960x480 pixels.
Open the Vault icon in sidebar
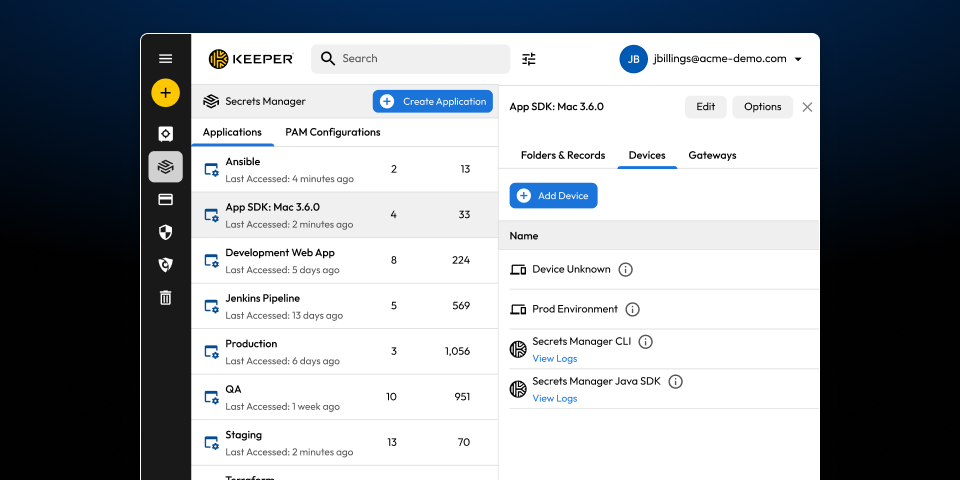tap(165, 133)
